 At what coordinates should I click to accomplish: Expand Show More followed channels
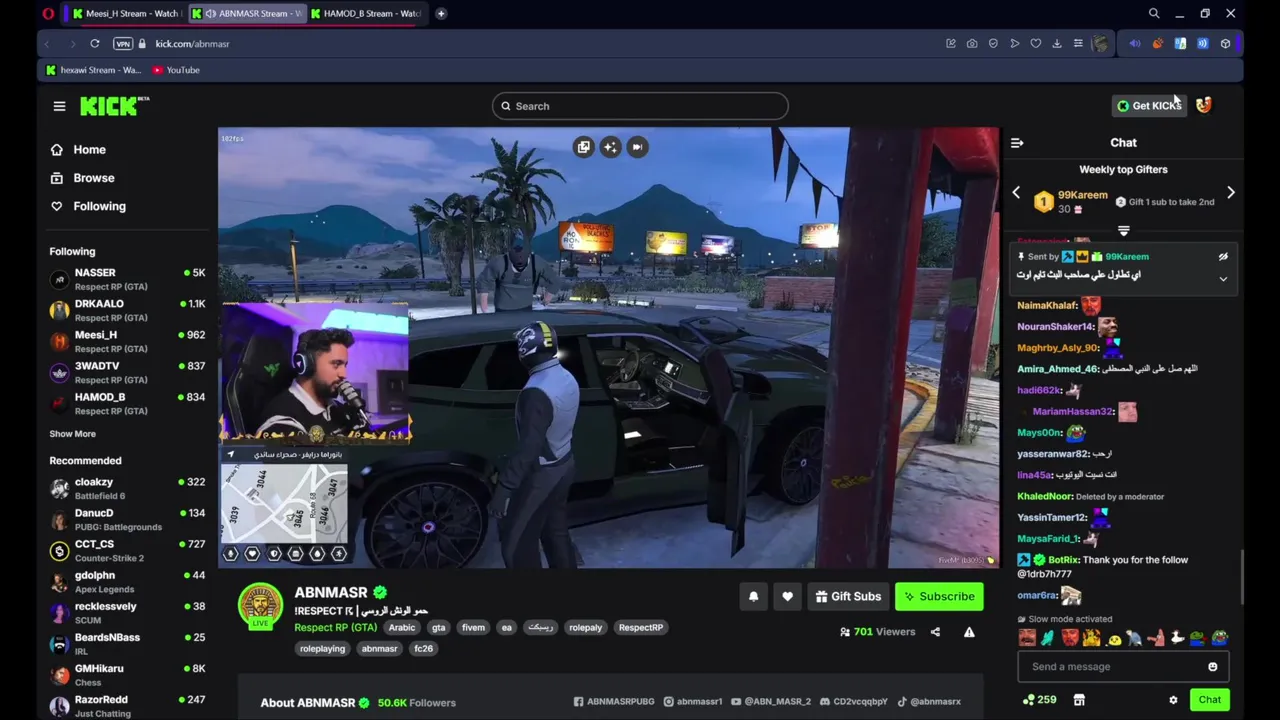[73, 434]
